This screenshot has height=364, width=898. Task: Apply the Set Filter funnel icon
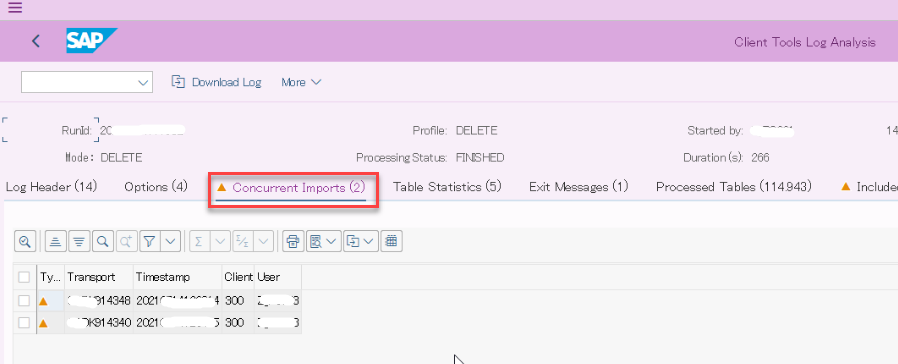click(149, 242)
